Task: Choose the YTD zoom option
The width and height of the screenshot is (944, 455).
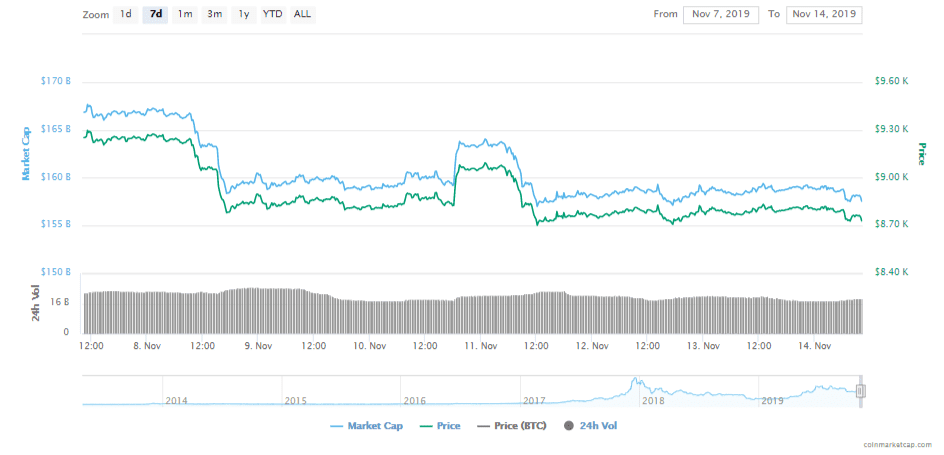Action: pyautogui.click(x=272, y=14)
